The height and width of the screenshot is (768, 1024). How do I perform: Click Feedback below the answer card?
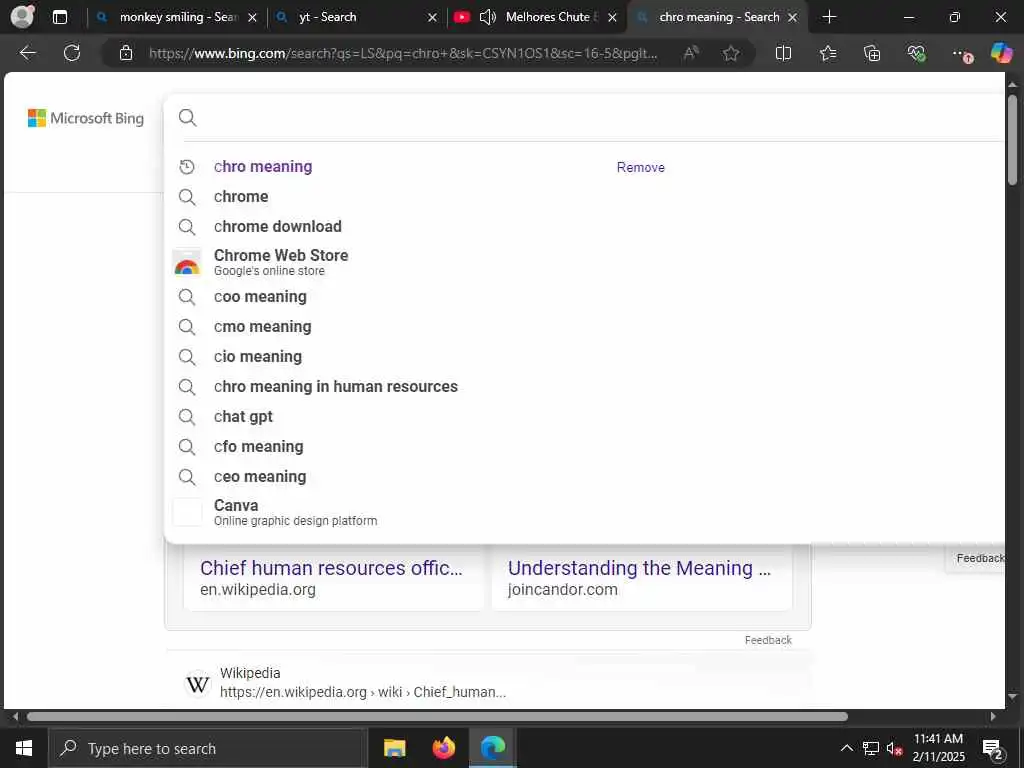click(768, 641)
